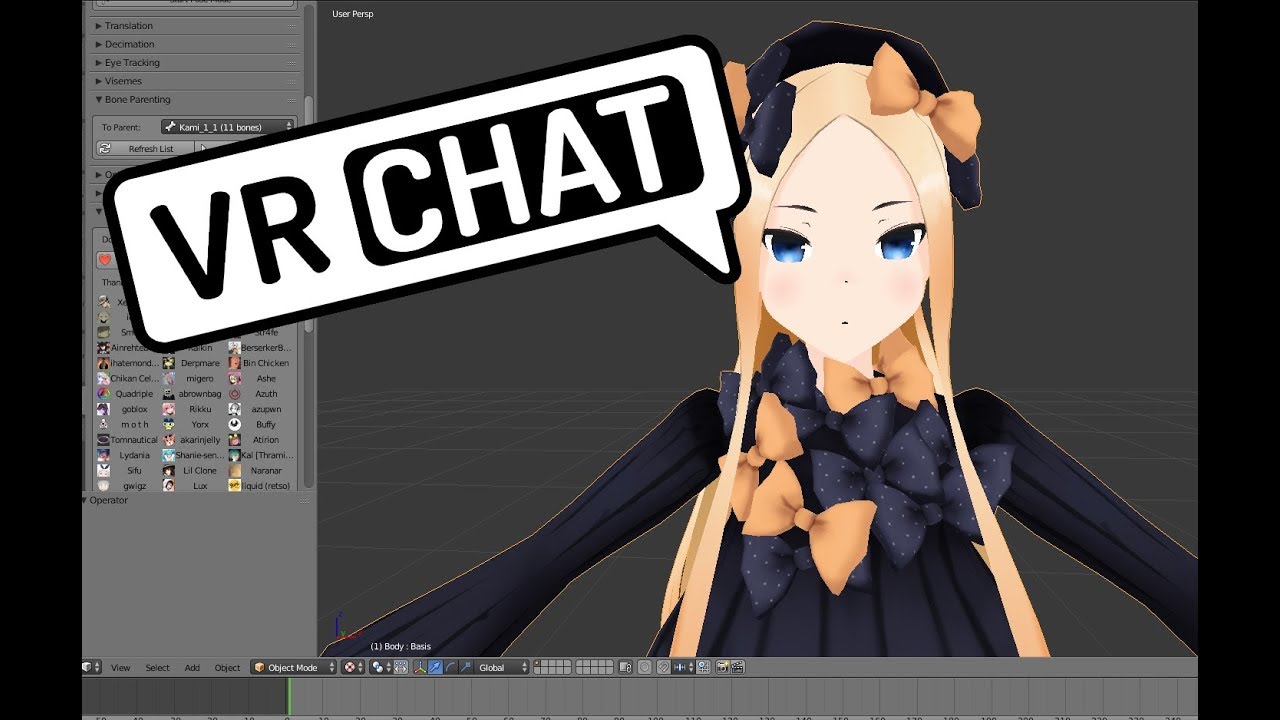Click the name 'akarinjelly' in credits
The image size is (1280, 720).
[x=200, y=440]
